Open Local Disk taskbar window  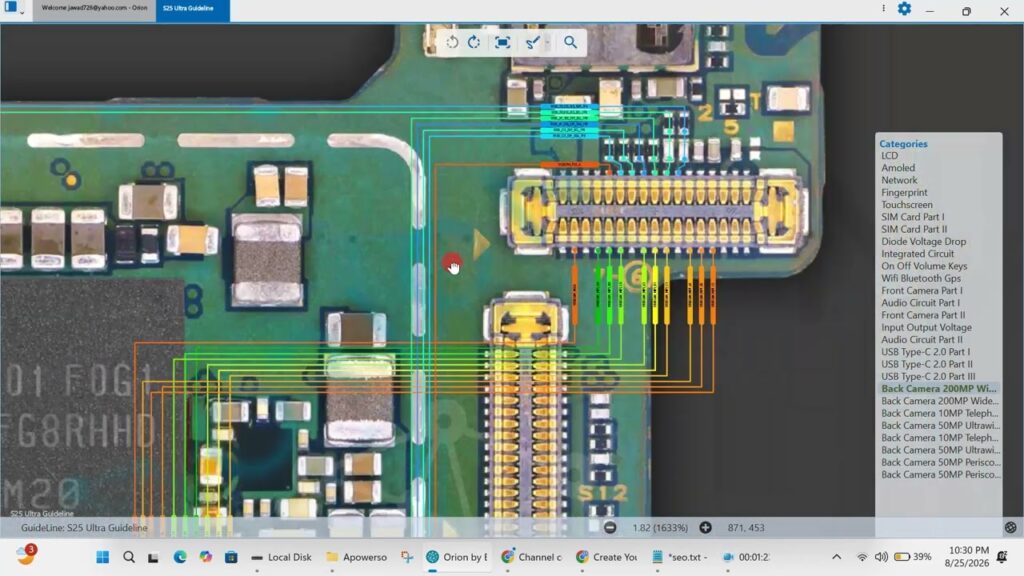point(281,557)
